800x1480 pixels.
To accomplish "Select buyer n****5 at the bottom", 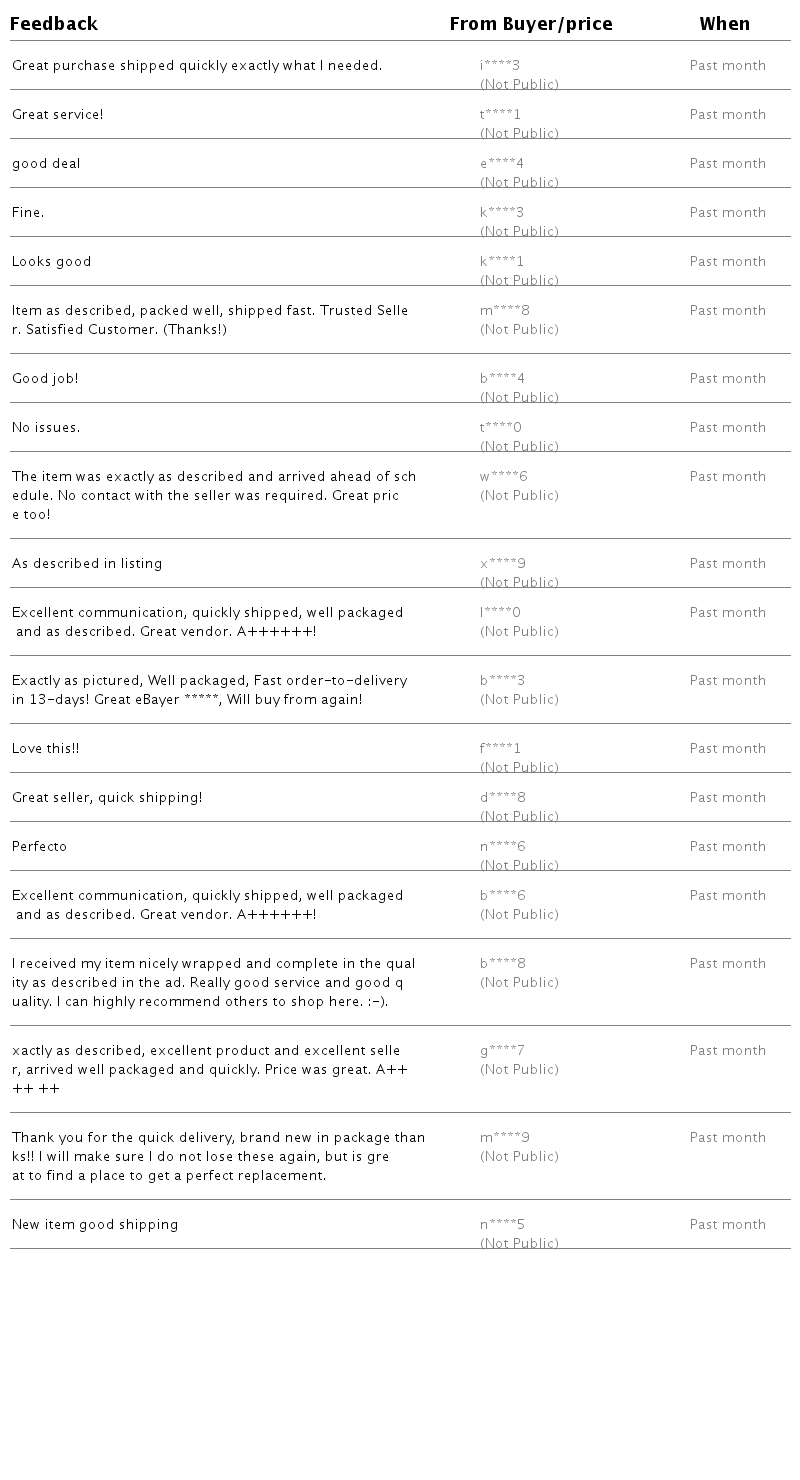I will pos(502,1225).
